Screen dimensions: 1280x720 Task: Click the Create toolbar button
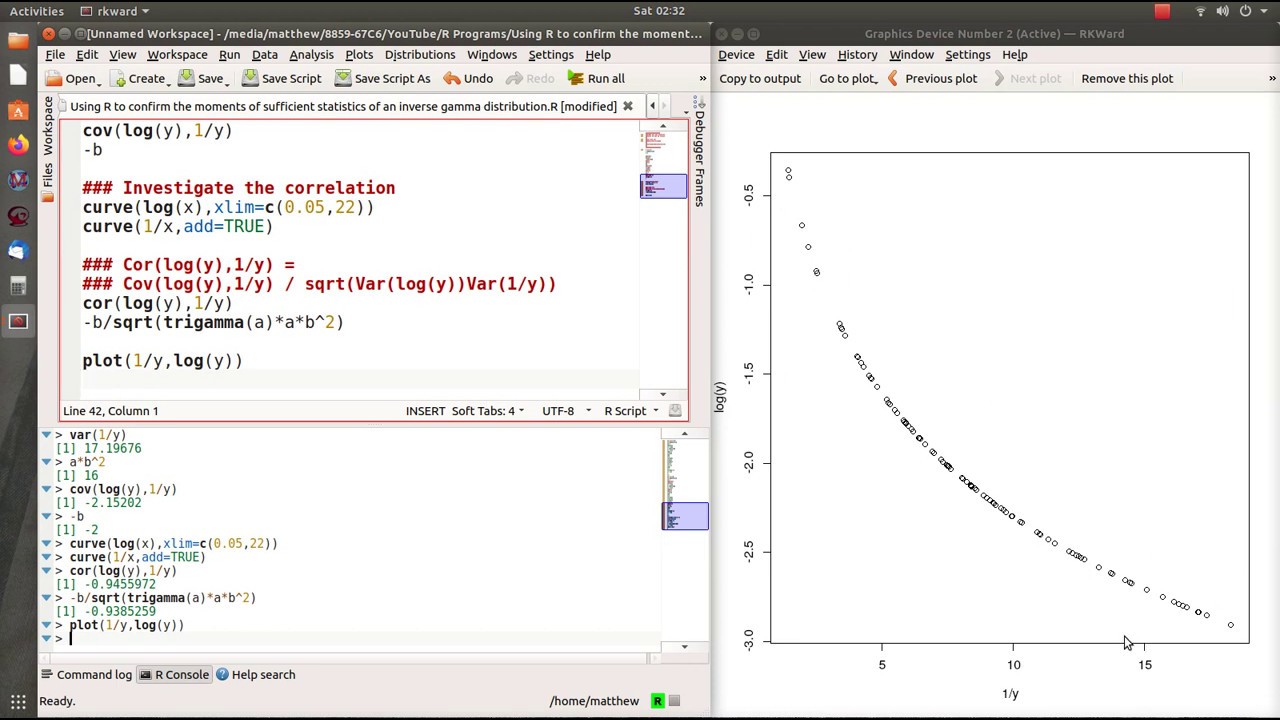click(137, 78)
